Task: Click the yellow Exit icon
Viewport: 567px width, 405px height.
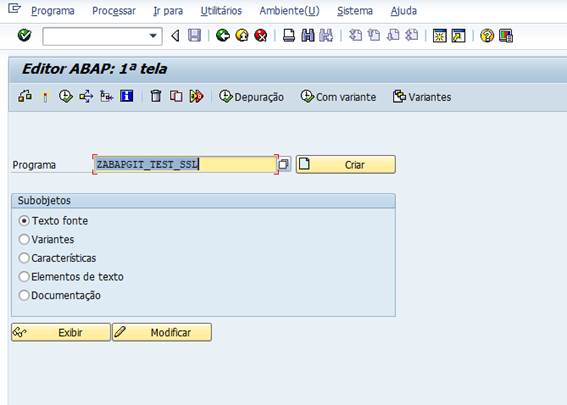Action: (x=242, y=35)
